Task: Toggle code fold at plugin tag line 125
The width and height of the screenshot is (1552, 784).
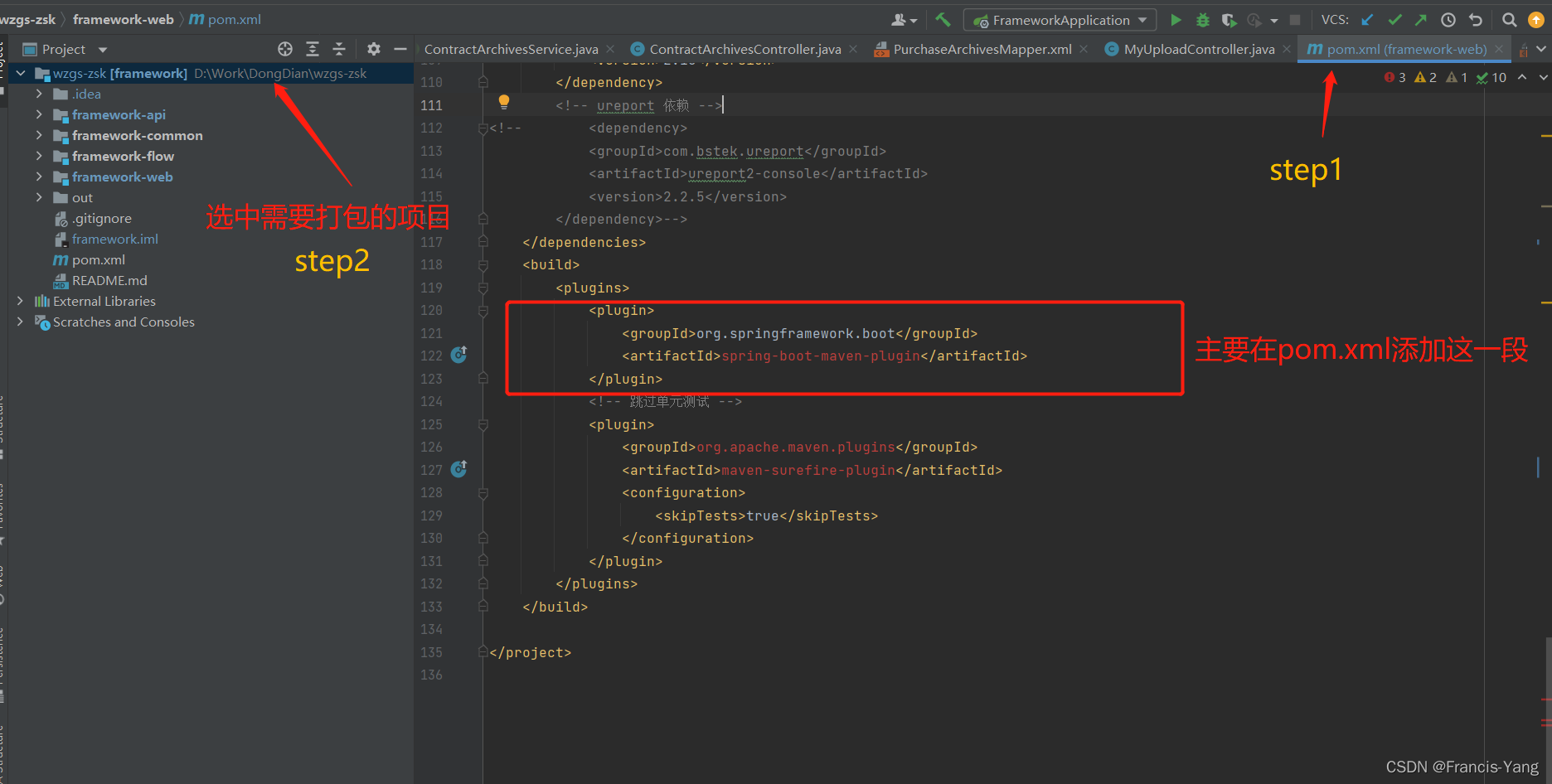Action: coord(483,424)
